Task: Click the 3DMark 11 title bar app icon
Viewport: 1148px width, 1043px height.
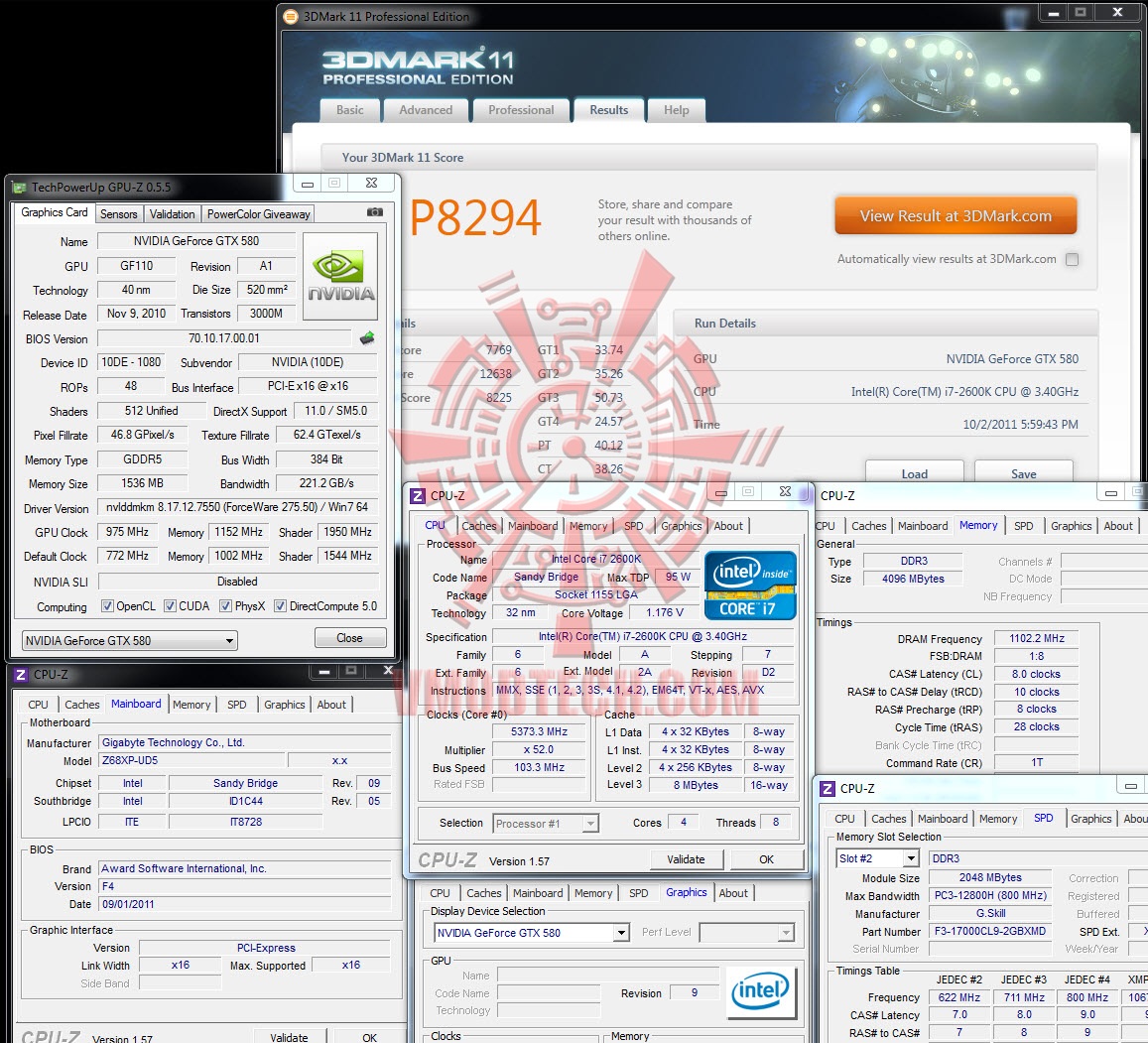Action: point(291,16)
